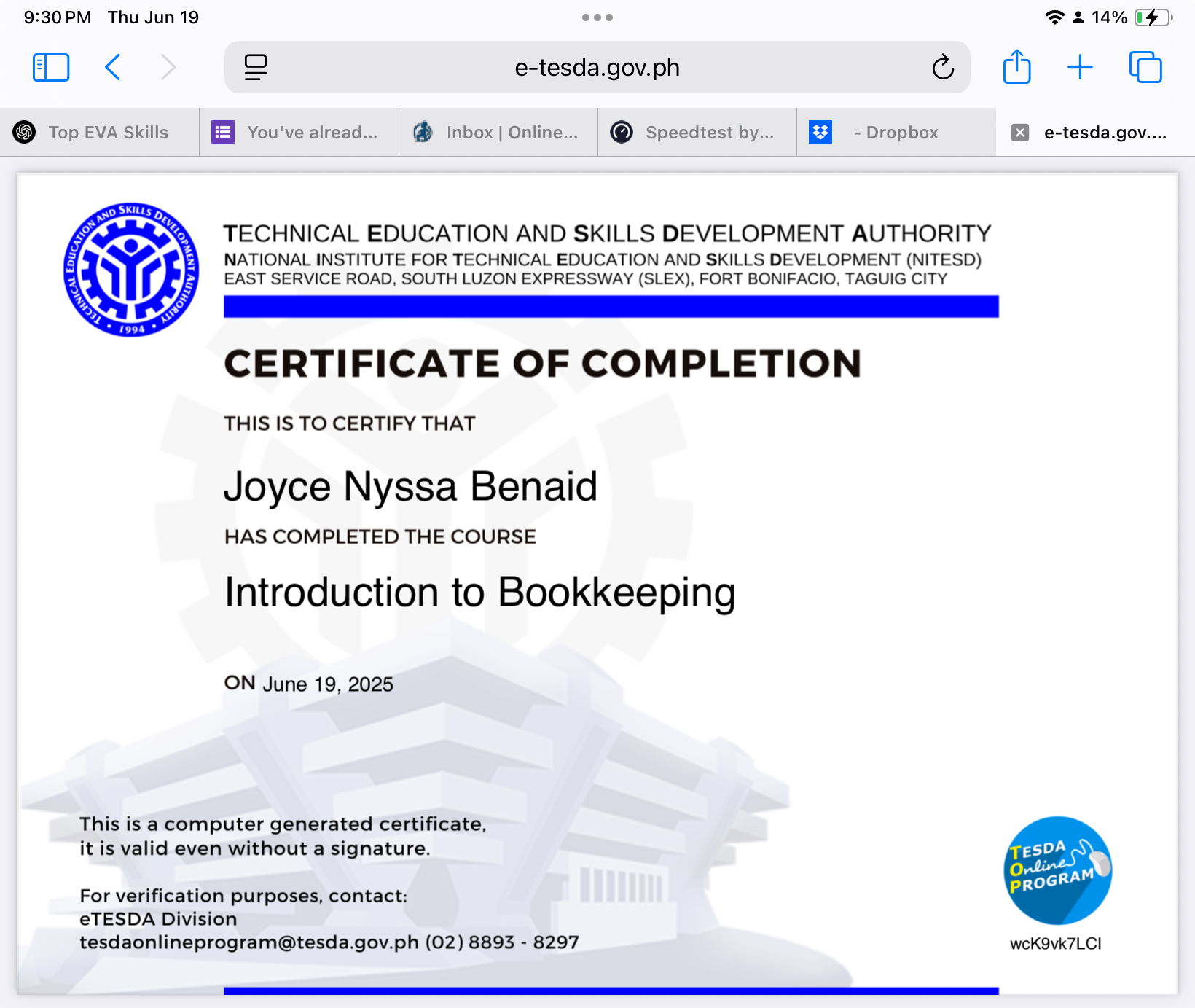Open the Safari sidebar panel
Image resolution: width=1195 pixels, height=1008 pixels.
point(50,67)
